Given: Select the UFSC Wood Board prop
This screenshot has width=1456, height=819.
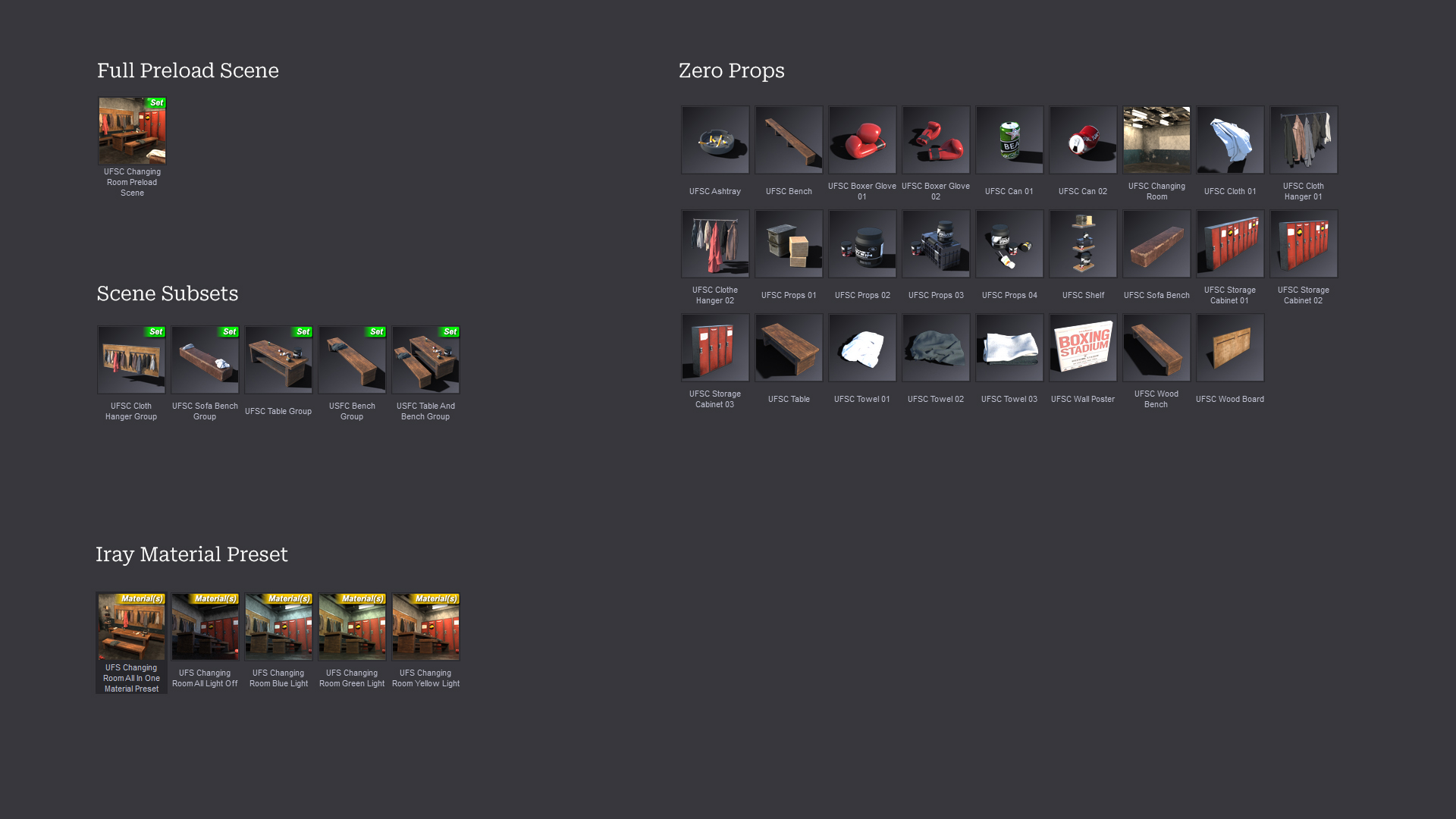Looking at the screenshot, I should click(1229, 347).
